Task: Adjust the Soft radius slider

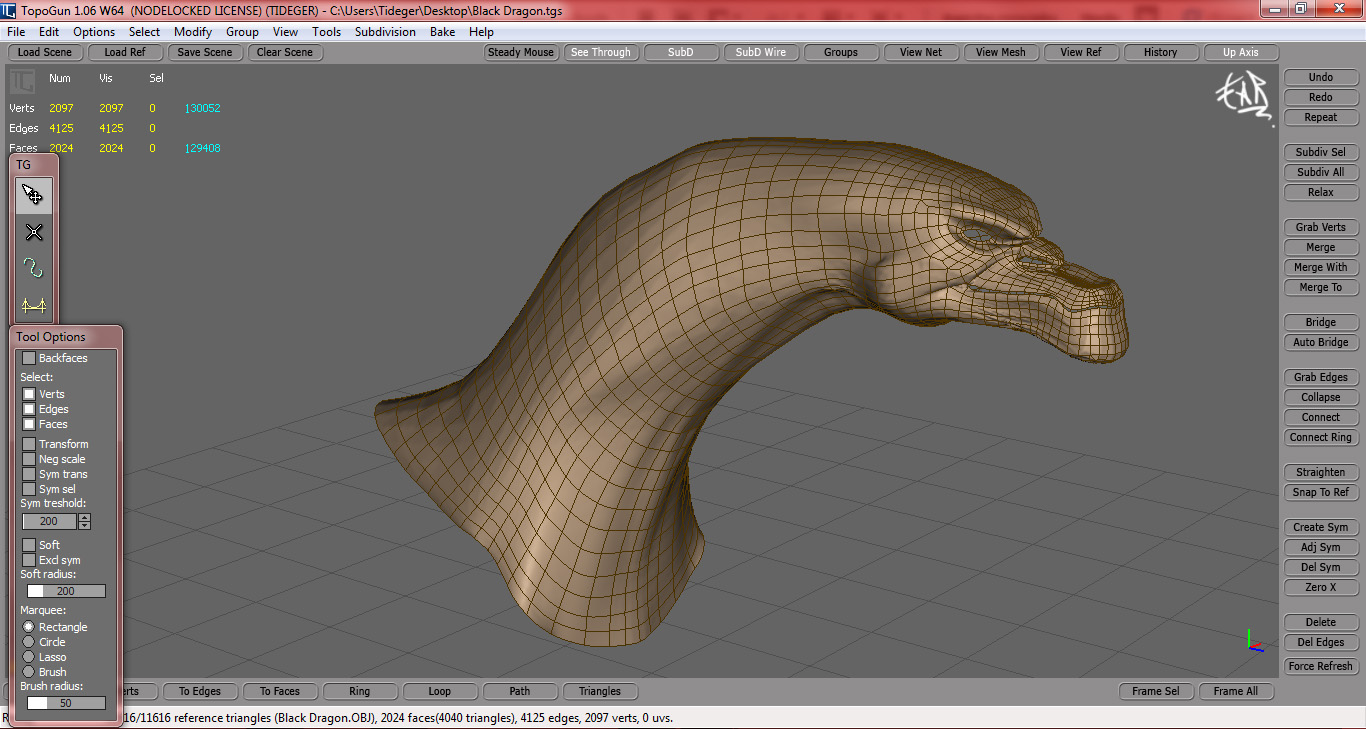Action: tap(65, 591)
